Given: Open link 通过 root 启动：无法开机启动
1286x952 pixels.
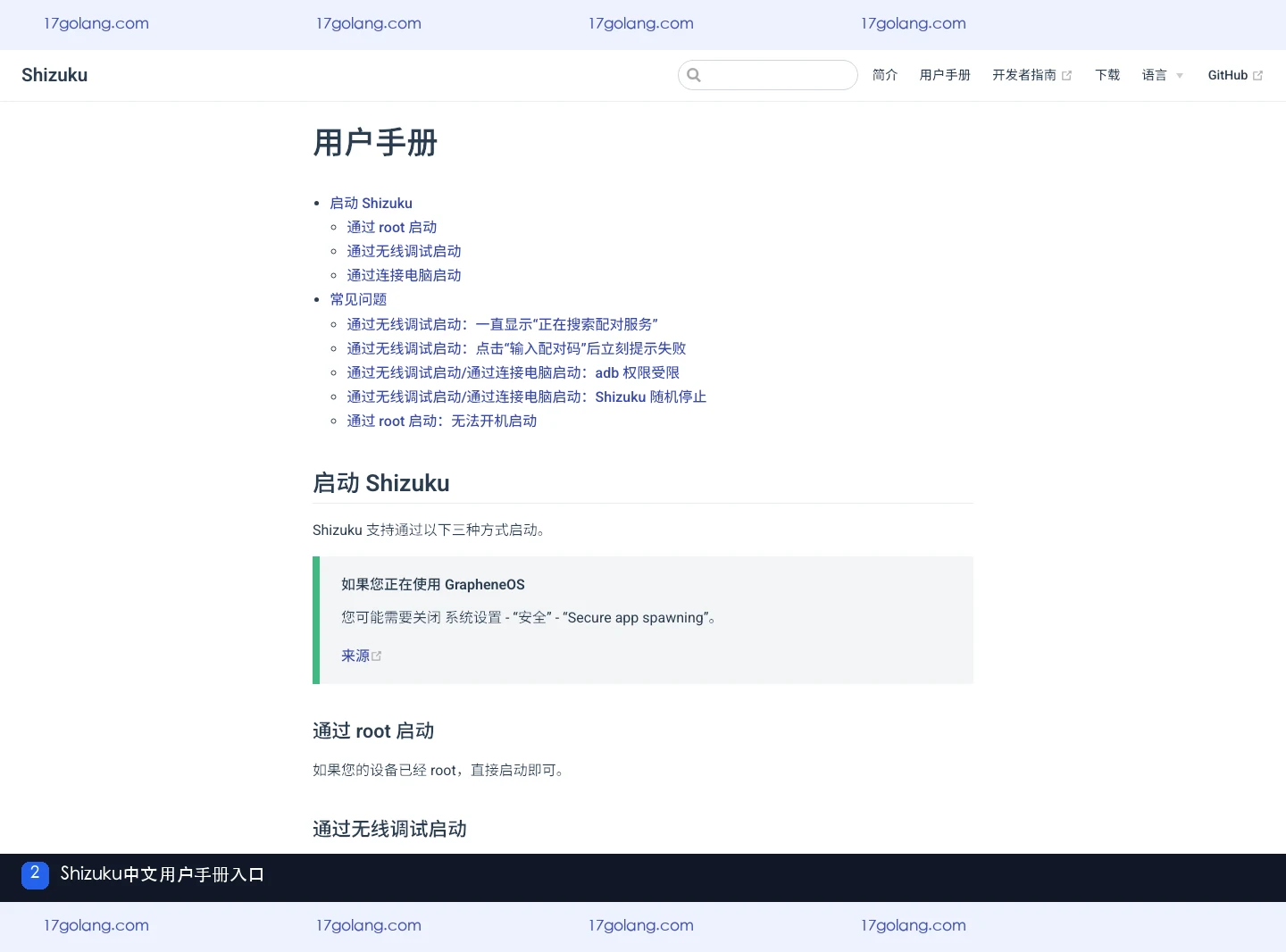Looking at the screenshot, I should coord(442,421).
